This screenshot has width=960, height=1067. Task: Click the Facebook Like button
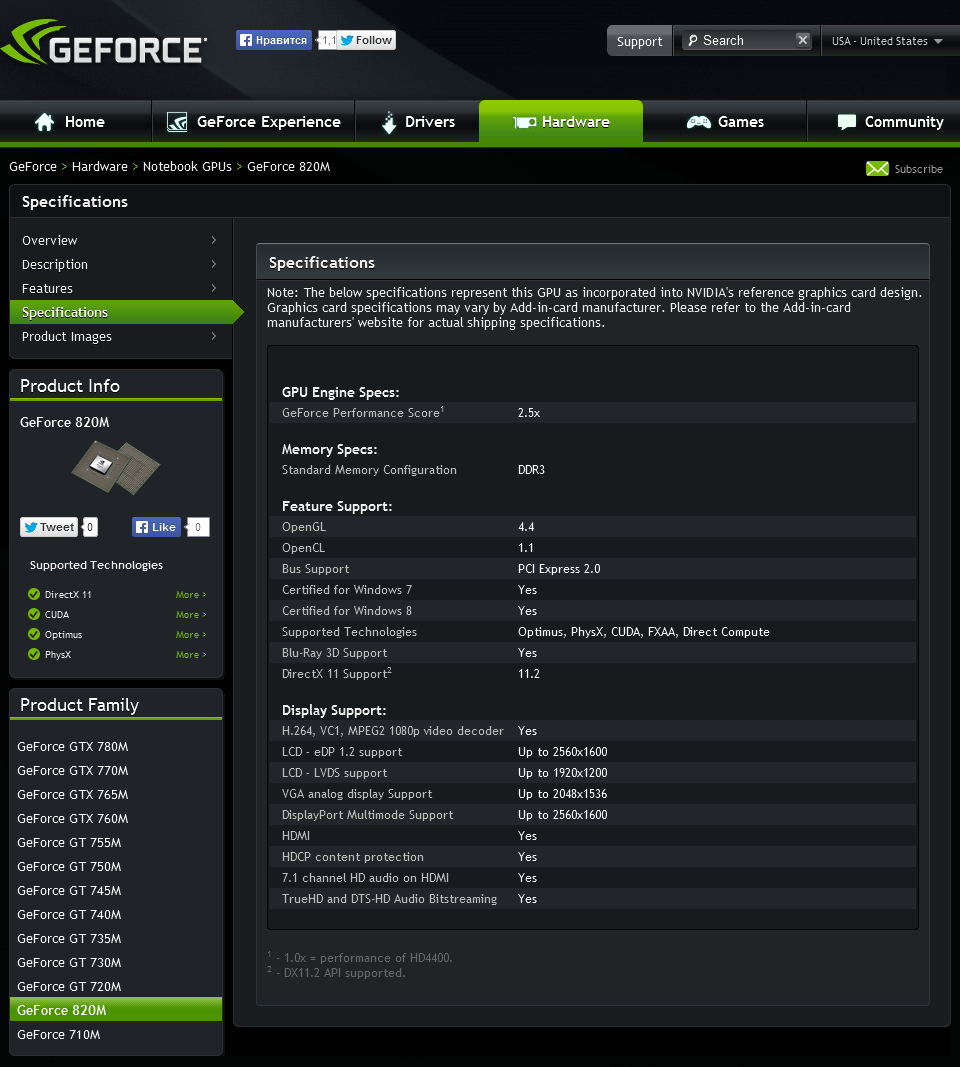pyautogui.click(x=156, y=527)
